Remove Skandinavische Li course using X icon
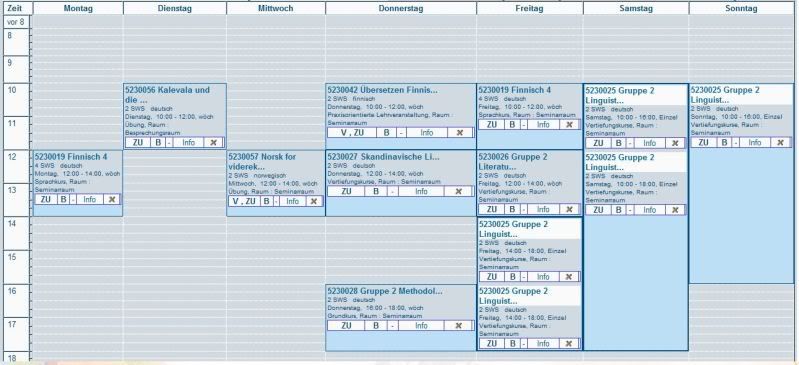Viewport: 799px width, 365px height. pos(458,191)
